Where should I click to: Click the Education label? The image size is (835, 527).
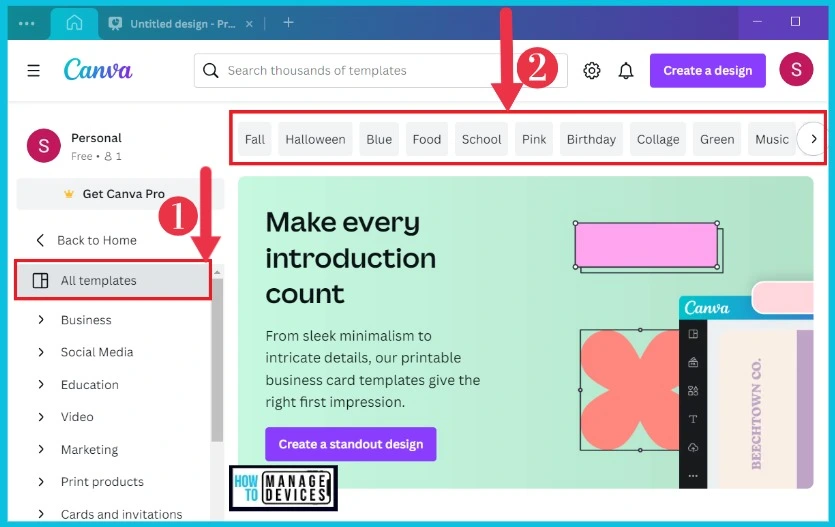(89, 384)
